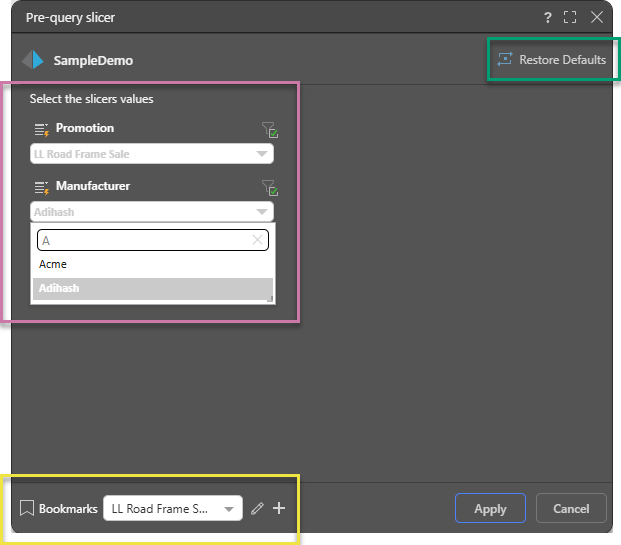Click the filter icon beside Manufacturer
621x545 pixels.
pos(269,187)
